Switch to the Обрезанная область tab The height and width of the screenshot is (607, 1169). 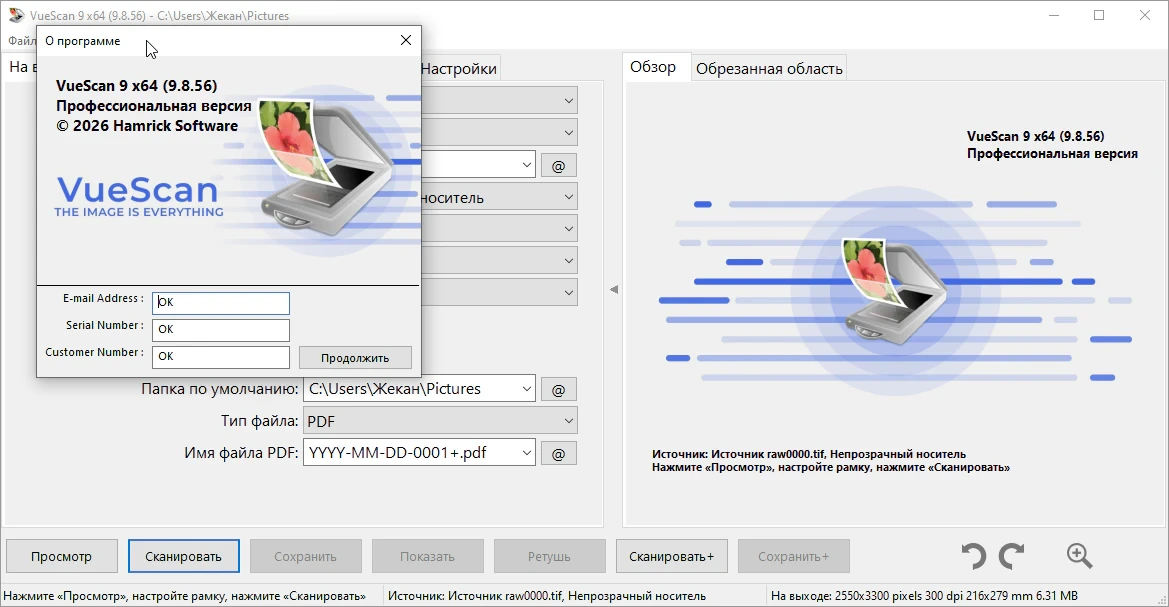pos(769,69)
